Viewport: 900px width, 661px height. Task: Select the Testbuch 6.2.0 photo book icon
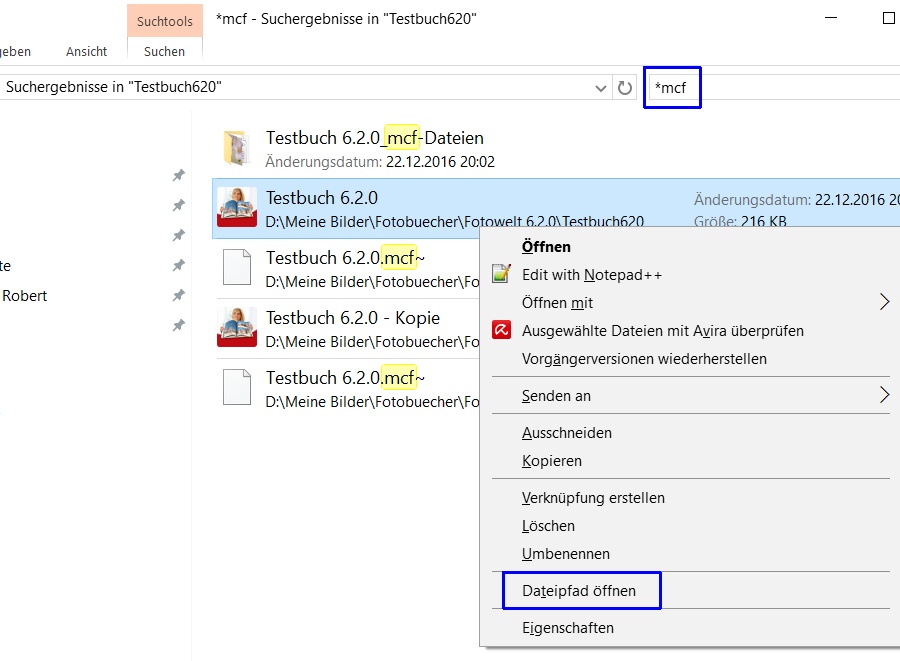[237, 208]
